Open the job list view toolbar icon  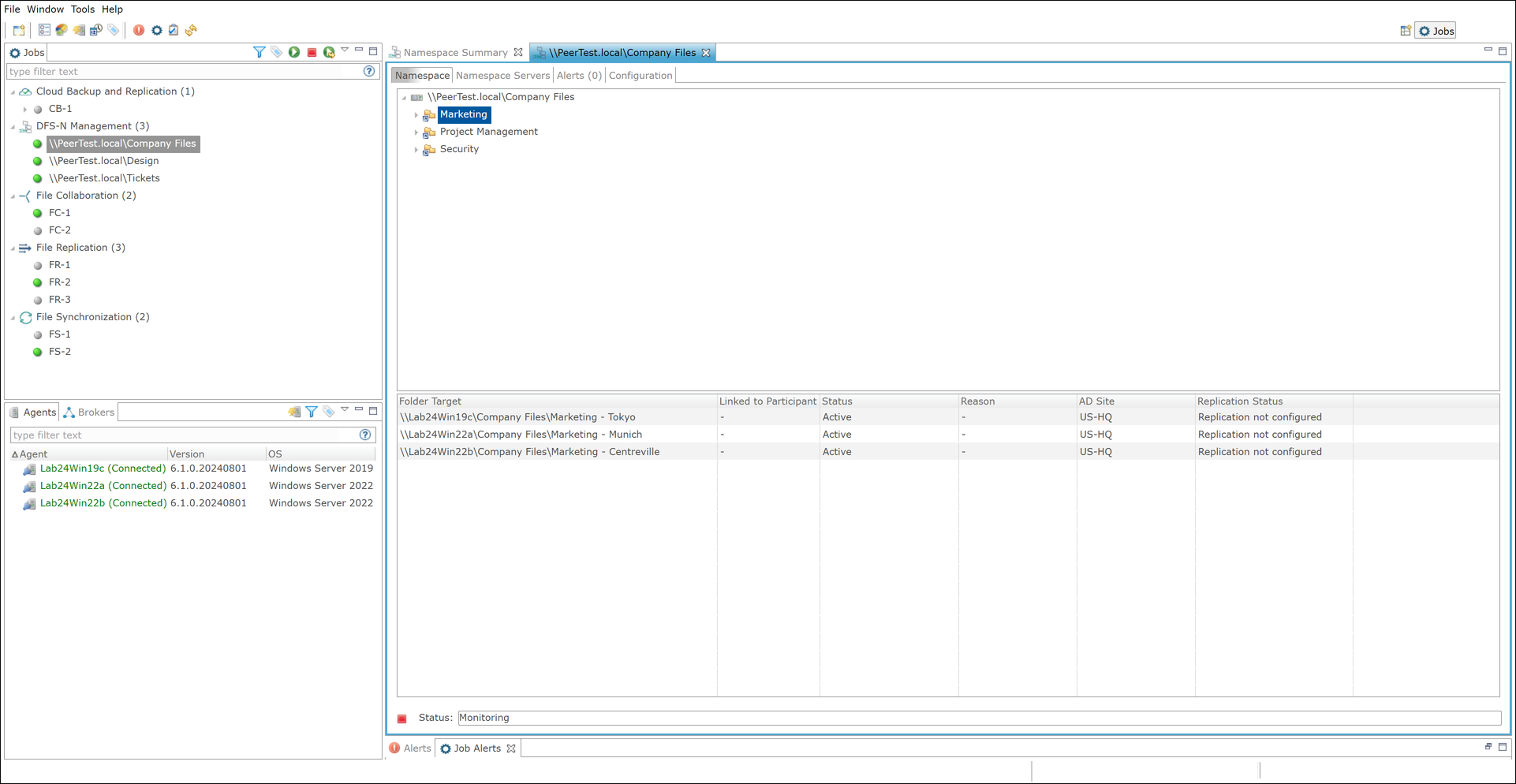44,30
